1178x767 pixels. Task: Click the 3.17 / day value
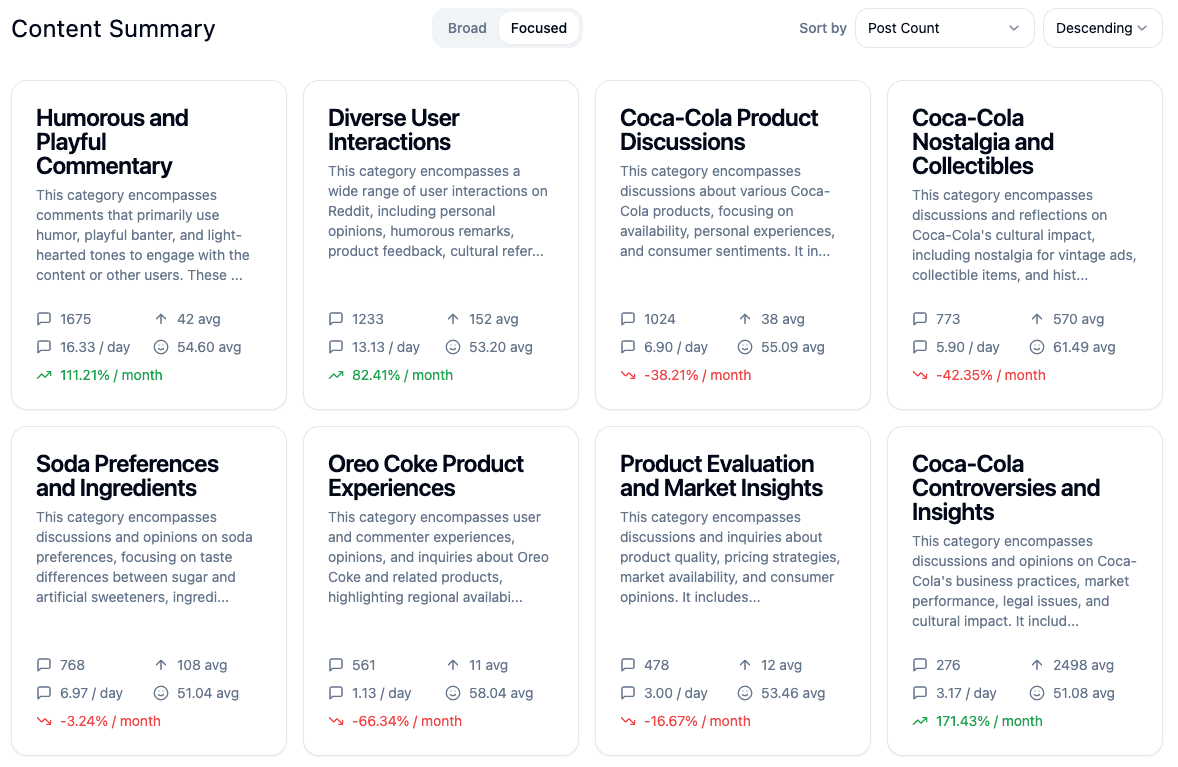[x=966, y=693]
